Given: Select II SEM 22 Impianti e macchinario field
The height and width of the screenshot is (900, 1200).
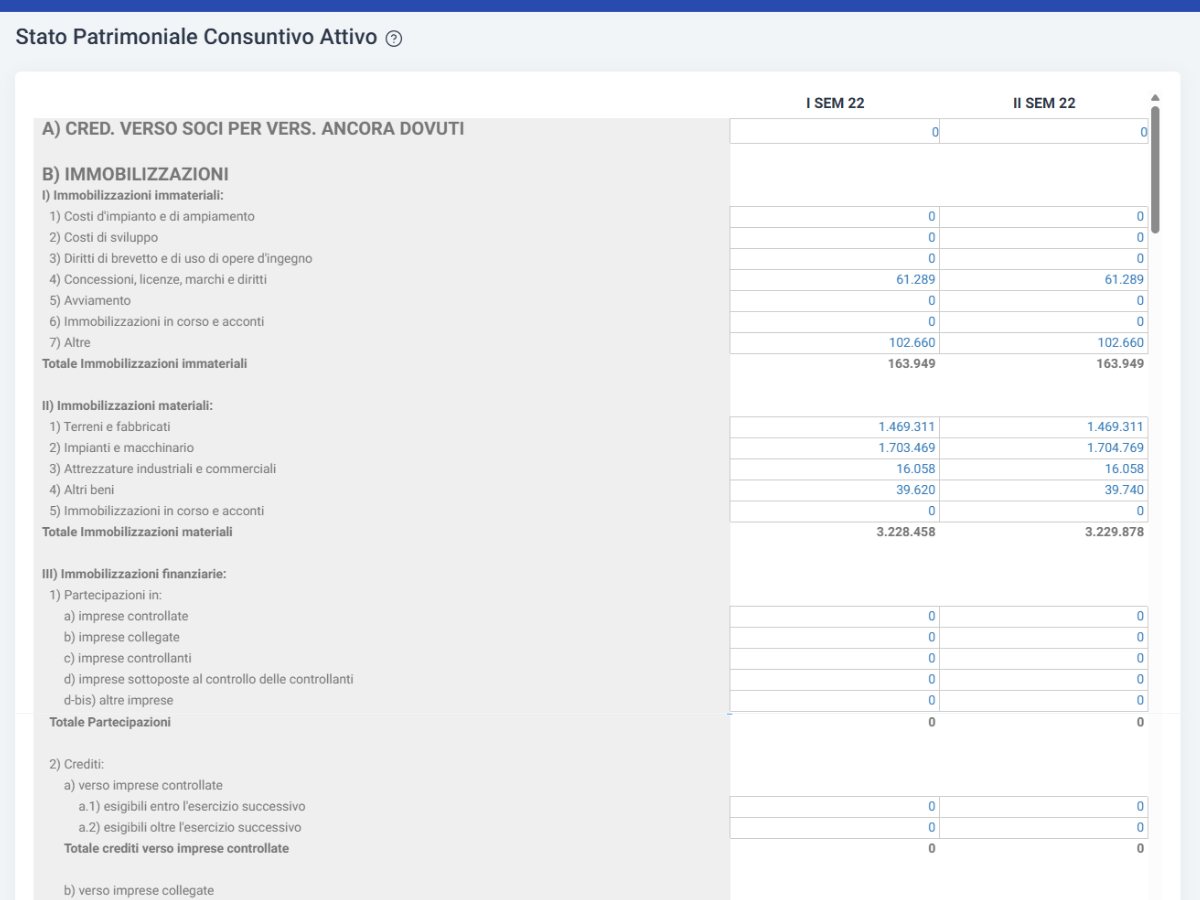Looking at the screenshot, I should click(1044, 448).
